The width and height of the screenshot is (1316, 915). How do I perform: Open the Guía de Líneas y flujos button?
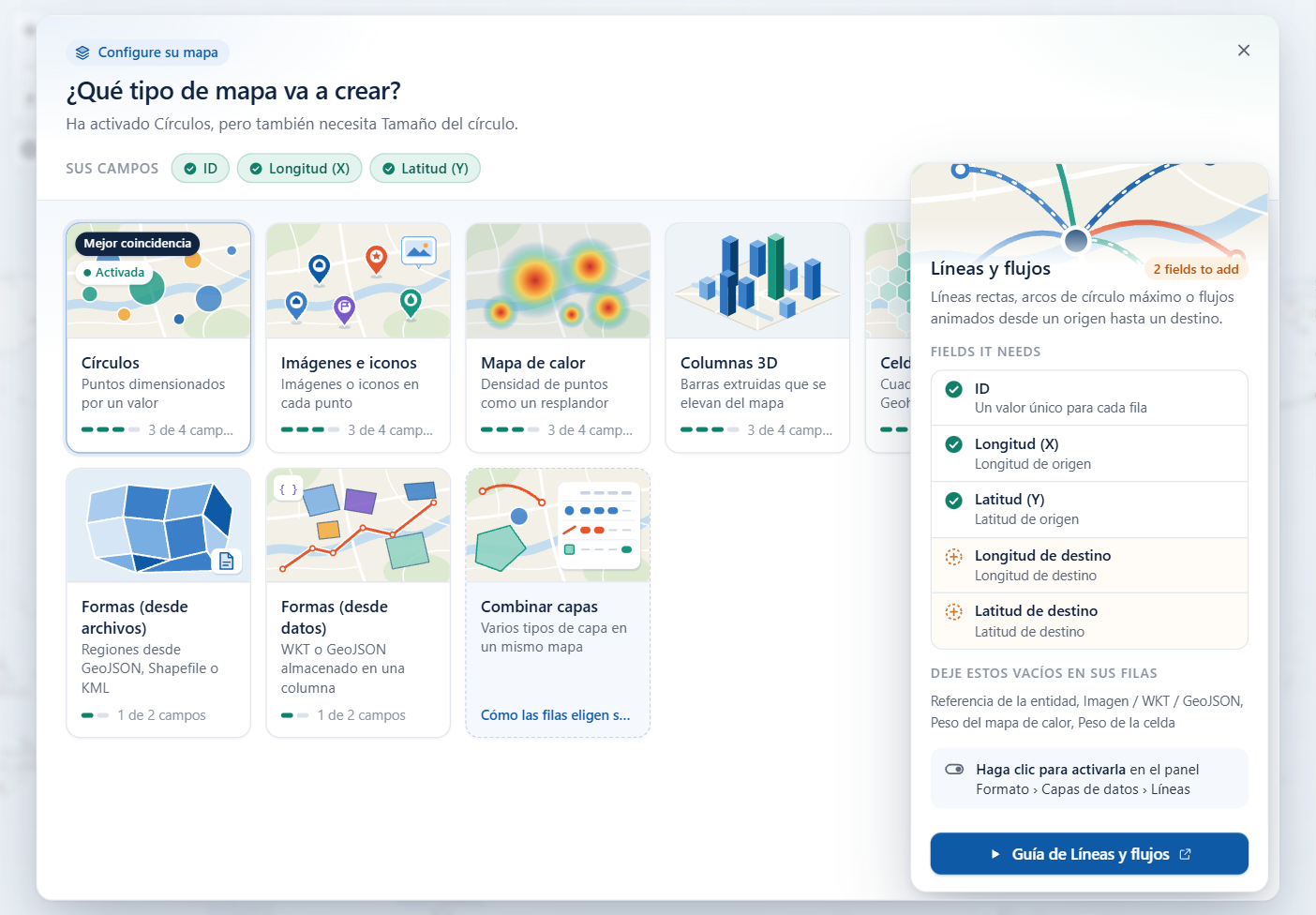(1089, 854)
